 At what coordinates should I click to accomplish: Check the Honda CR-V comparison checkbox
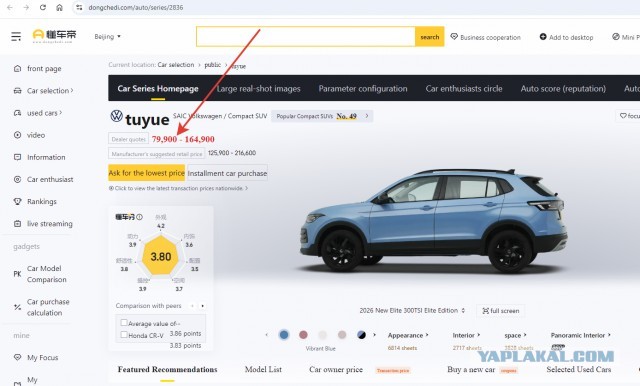pyautogui.click(x=124, y=335)
